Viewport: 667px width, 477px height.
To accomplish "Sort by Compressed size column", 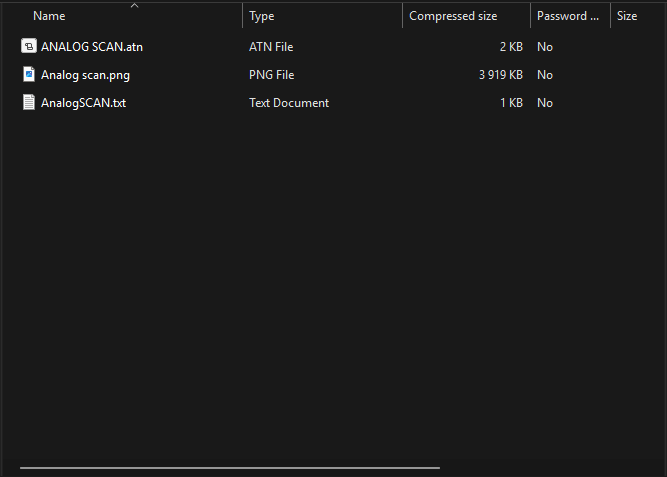I will (x=453, y=16).
